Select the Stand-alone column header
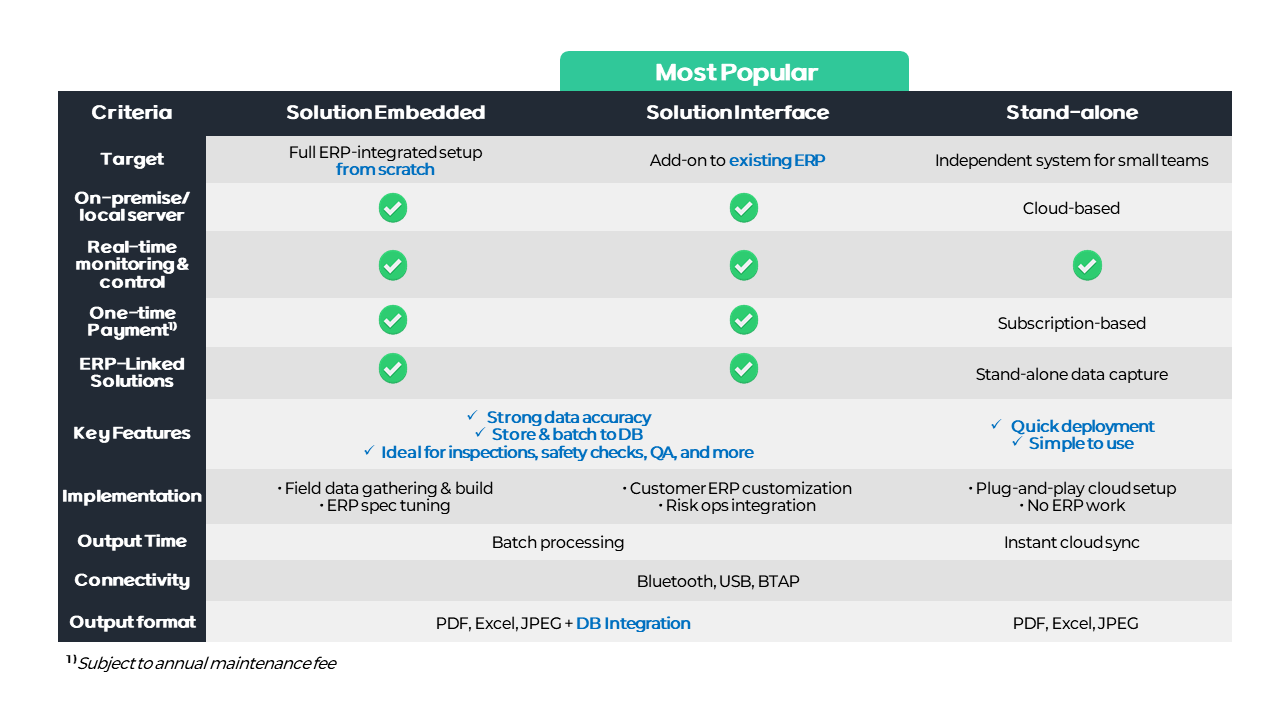The width and height of the screenshot is (1280, 720). point(1071,113)
